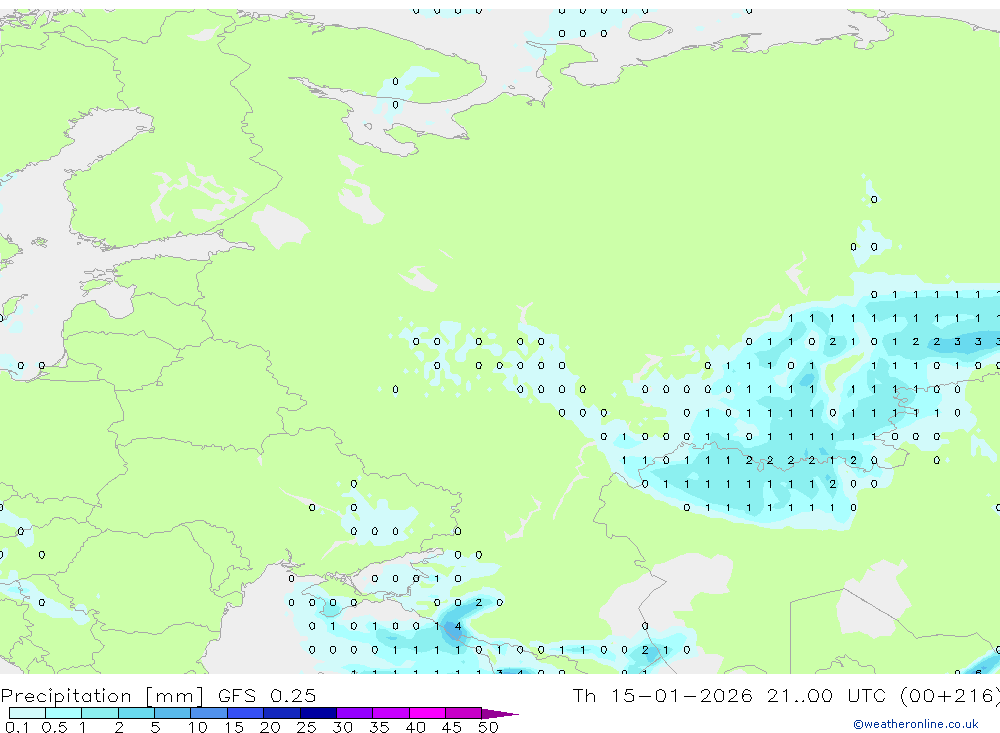Click the legend scale number "10"
Image resolution: width=1000 pixels, height=733 pixels.
[198, 727]
